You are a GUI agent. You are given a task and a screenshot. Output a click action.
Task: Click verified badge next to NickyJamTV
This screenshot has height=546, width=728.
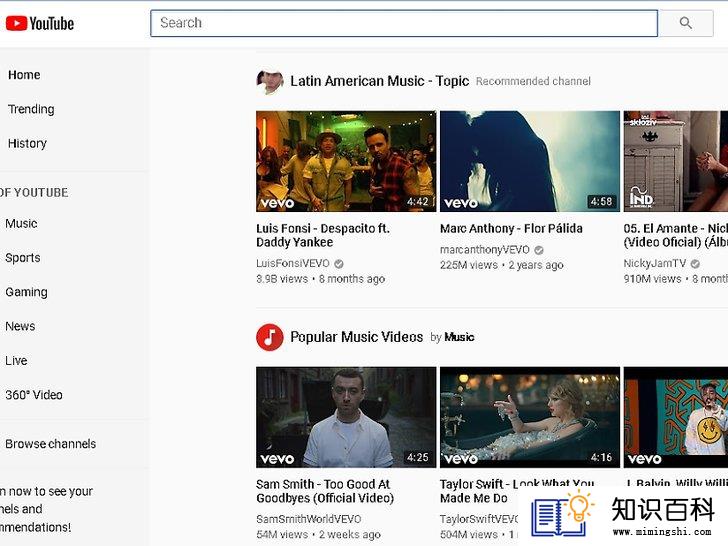pyautogui.click(x=695, y=264)
